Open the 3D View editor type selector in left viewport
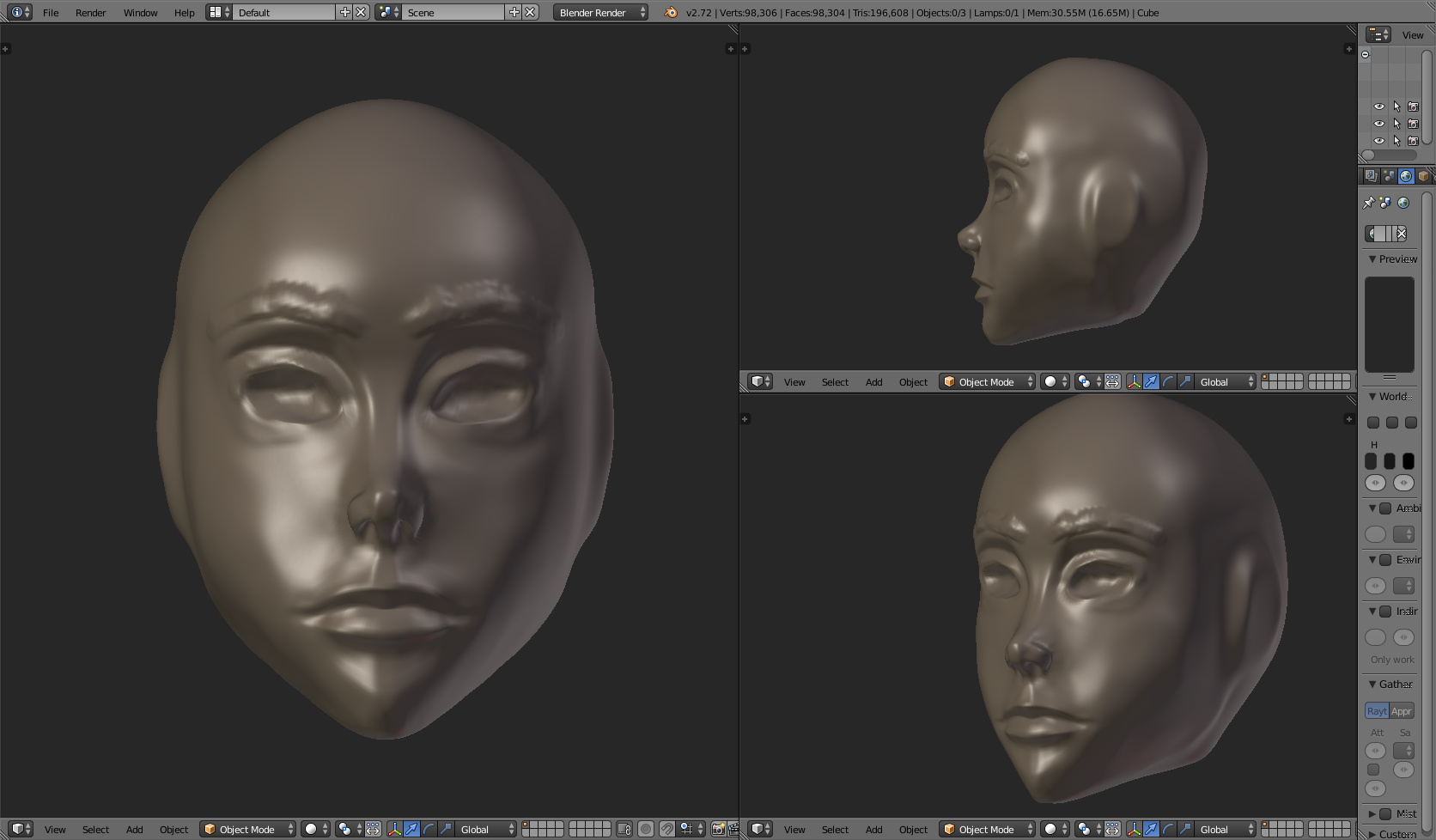Screen dimensions: 1436x840 21,829
